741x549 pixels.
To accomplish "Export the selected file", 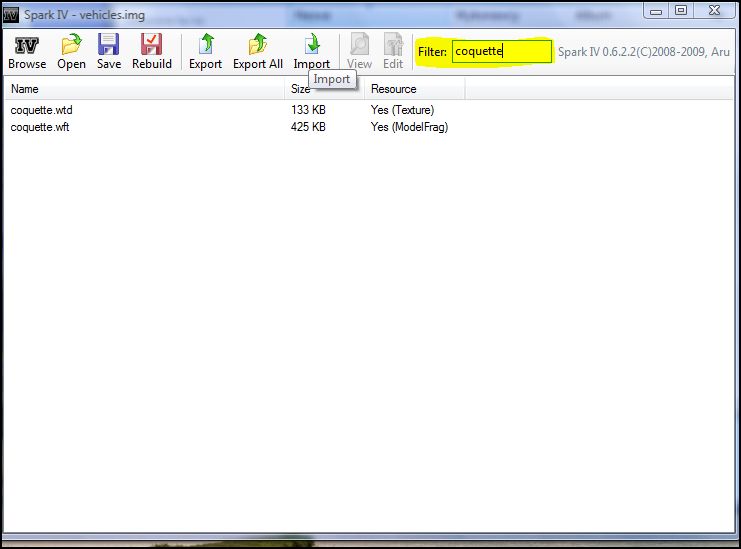I will tap(205, 51).
